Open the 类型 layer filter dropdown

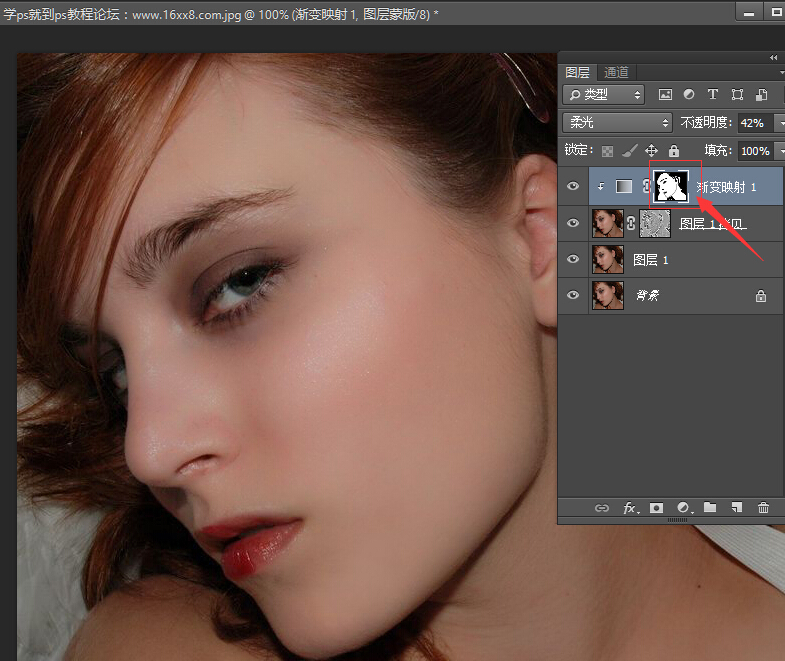[604, 95]
